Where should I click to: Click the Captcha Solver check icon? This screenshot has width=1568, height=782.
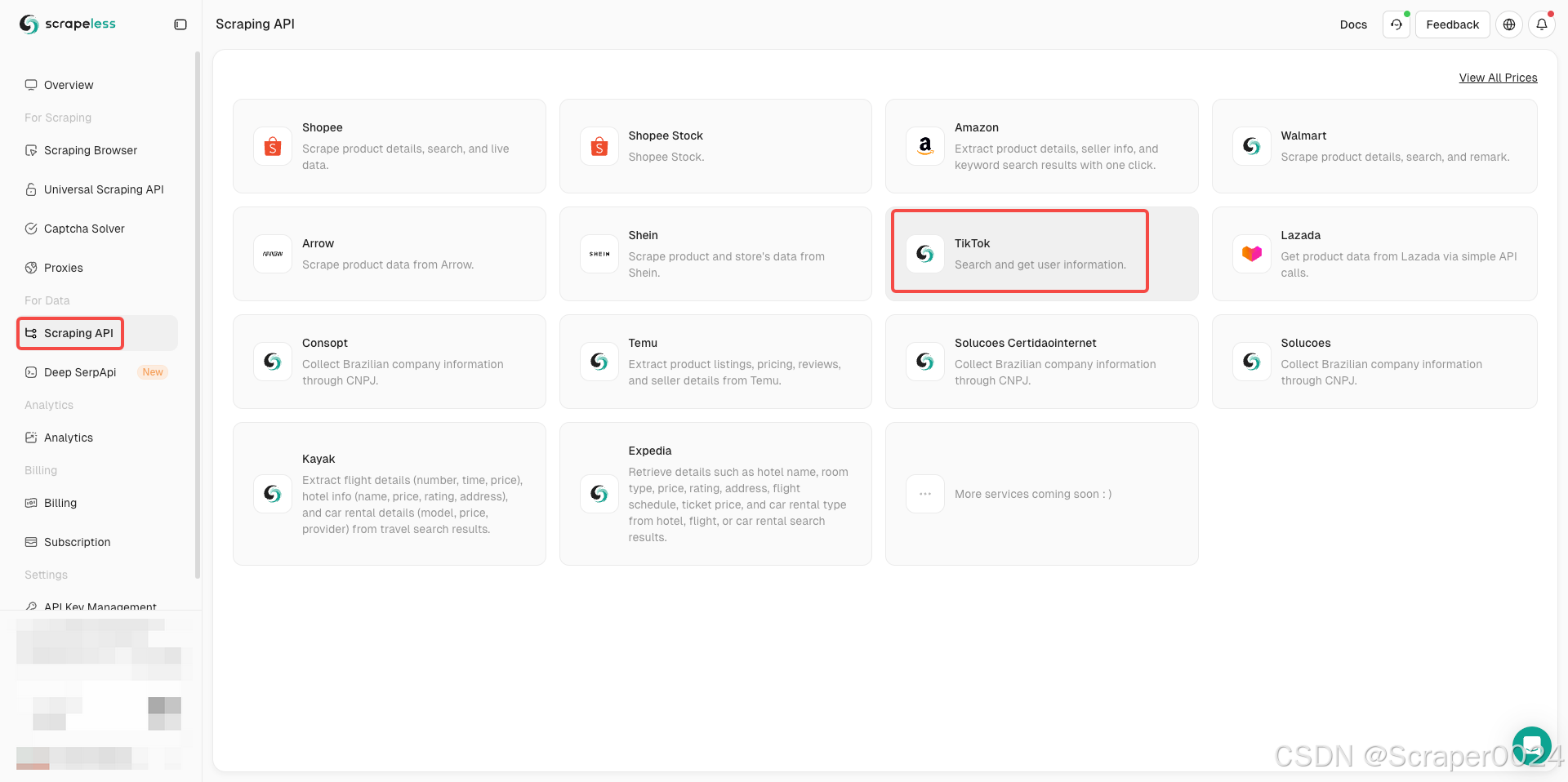(31, 229)
